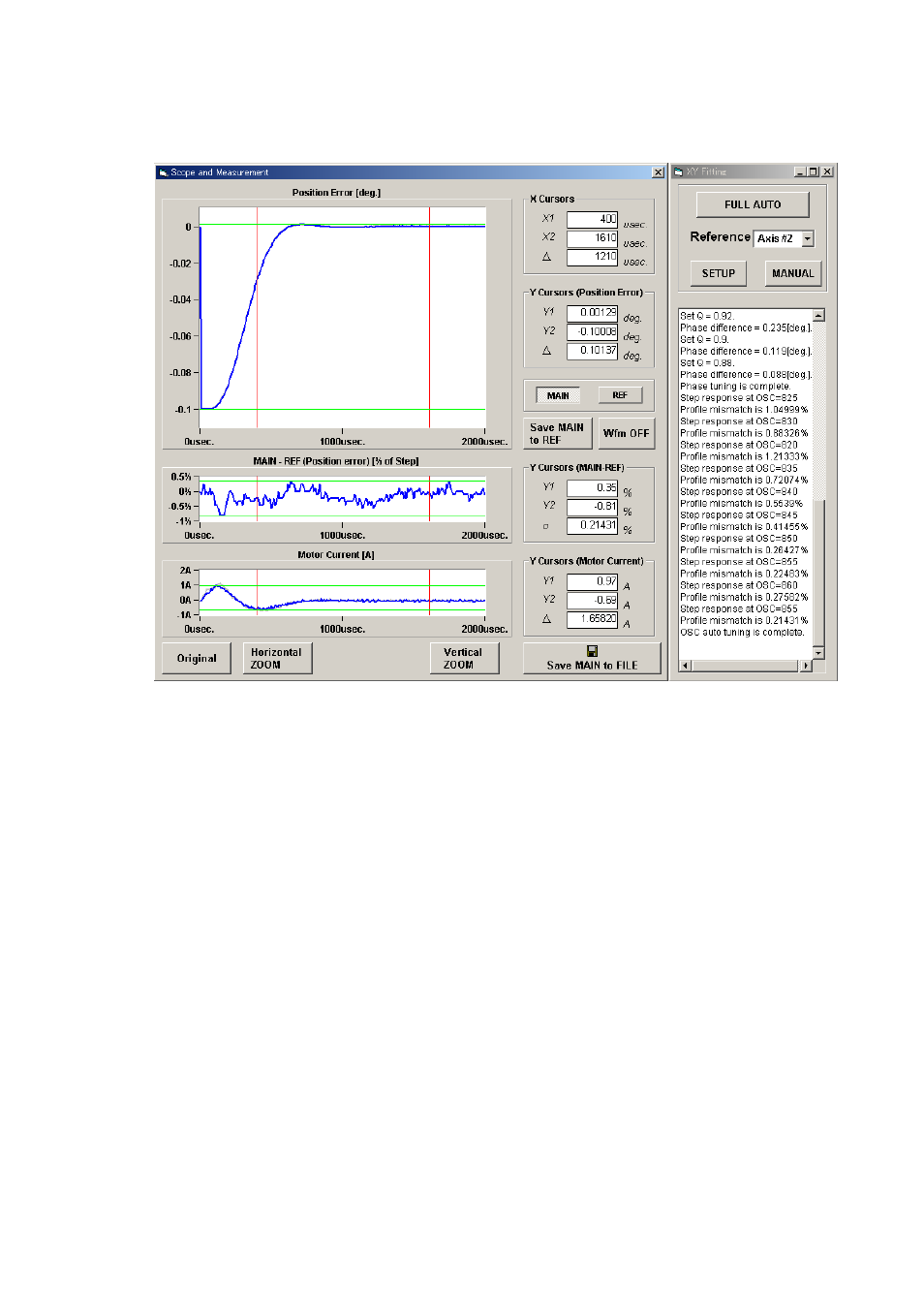Maximize the XY Fitting window
Image resolution: width=924 pixels, height=1308 pixels.
[813, 171]
